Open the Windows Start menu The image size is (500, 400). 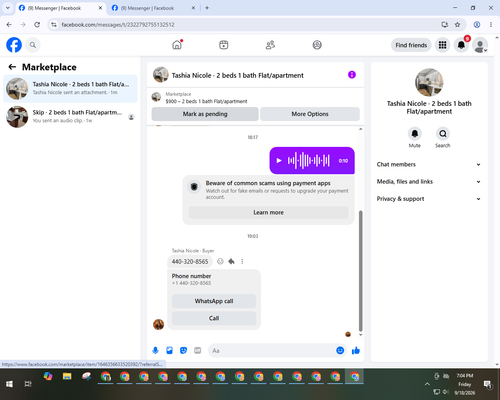pos(9,384)
